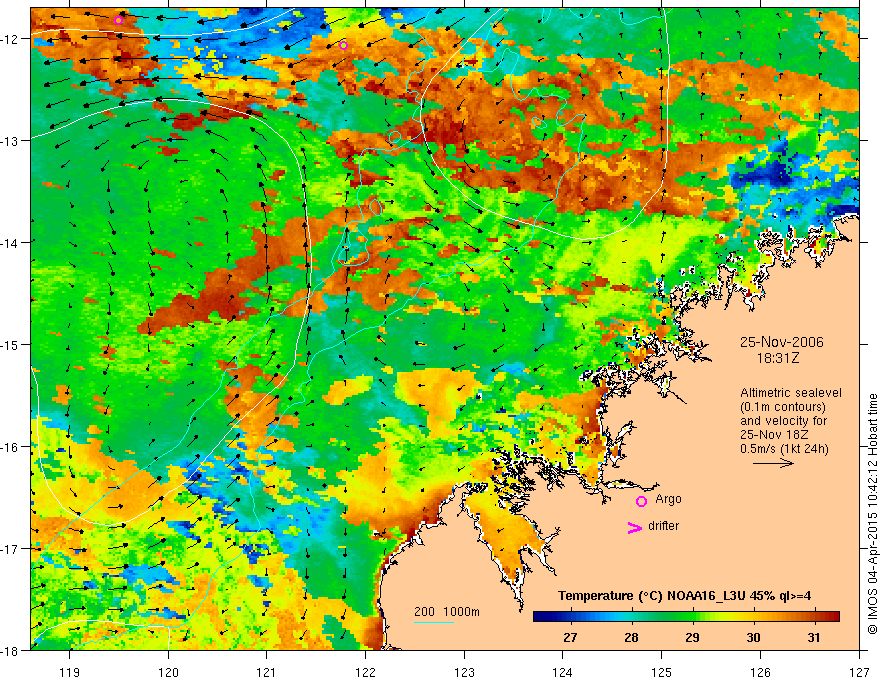
Task: Click the '-15' latitude axis label
Action: point(9,344)
